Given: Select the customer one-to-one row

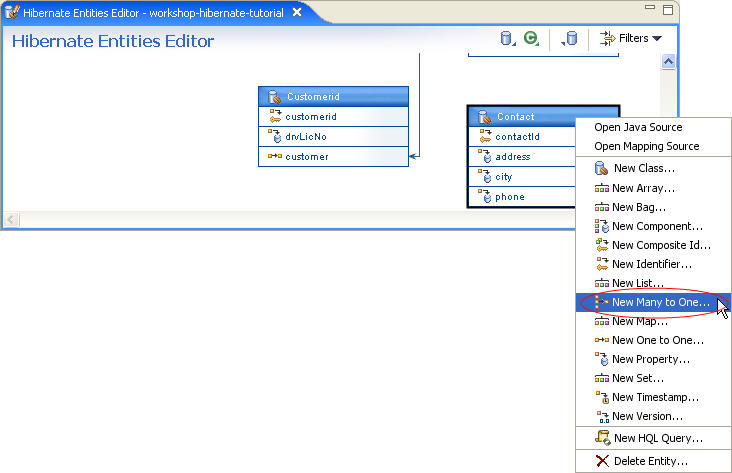Looking at the screenshot, I should pos(333,156).
